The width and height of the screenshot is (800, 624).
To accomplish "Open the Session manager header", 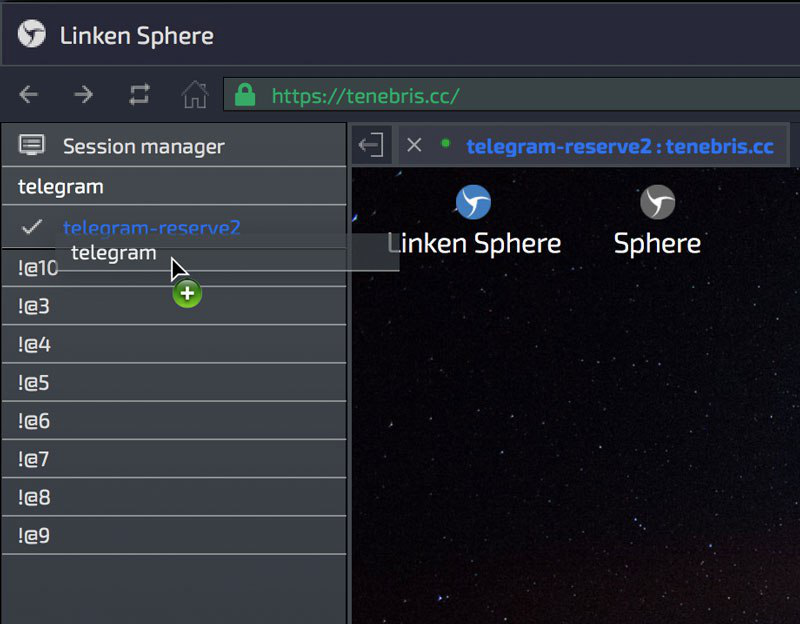I will [x=174, y=145].
